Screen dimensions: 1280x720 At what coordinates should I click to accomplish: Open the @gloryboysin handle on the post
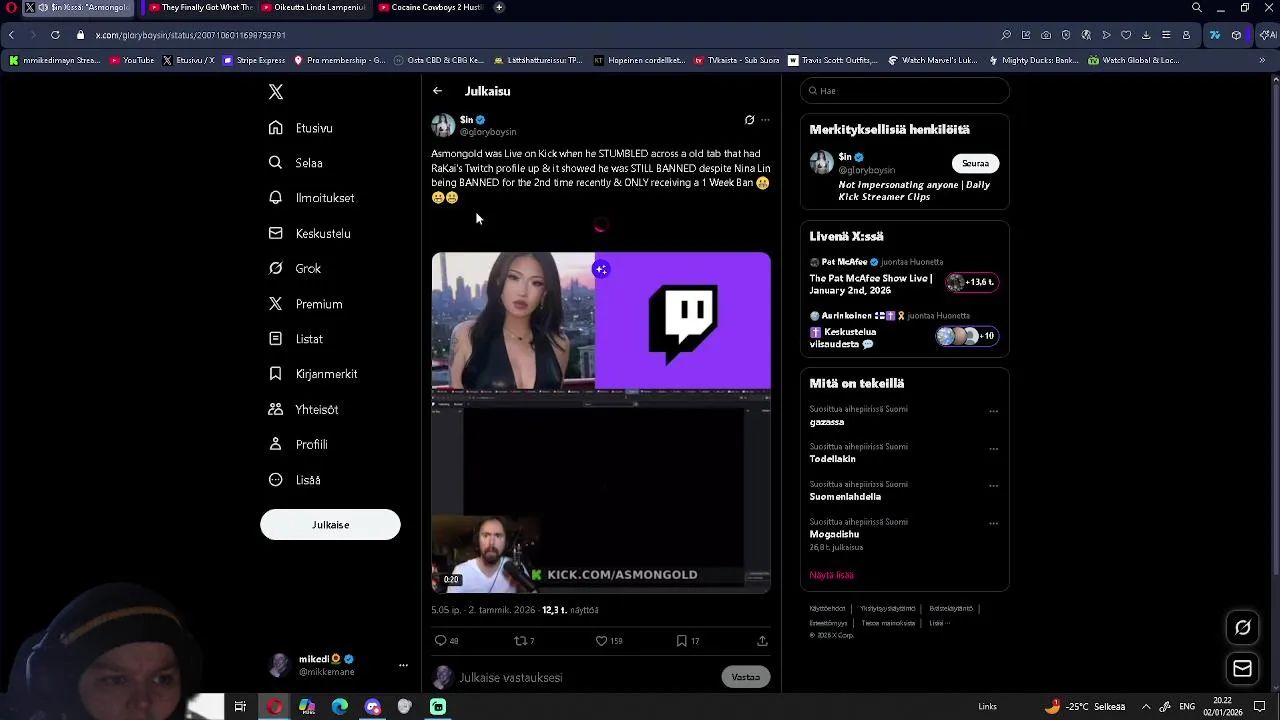tap(488, 132)
